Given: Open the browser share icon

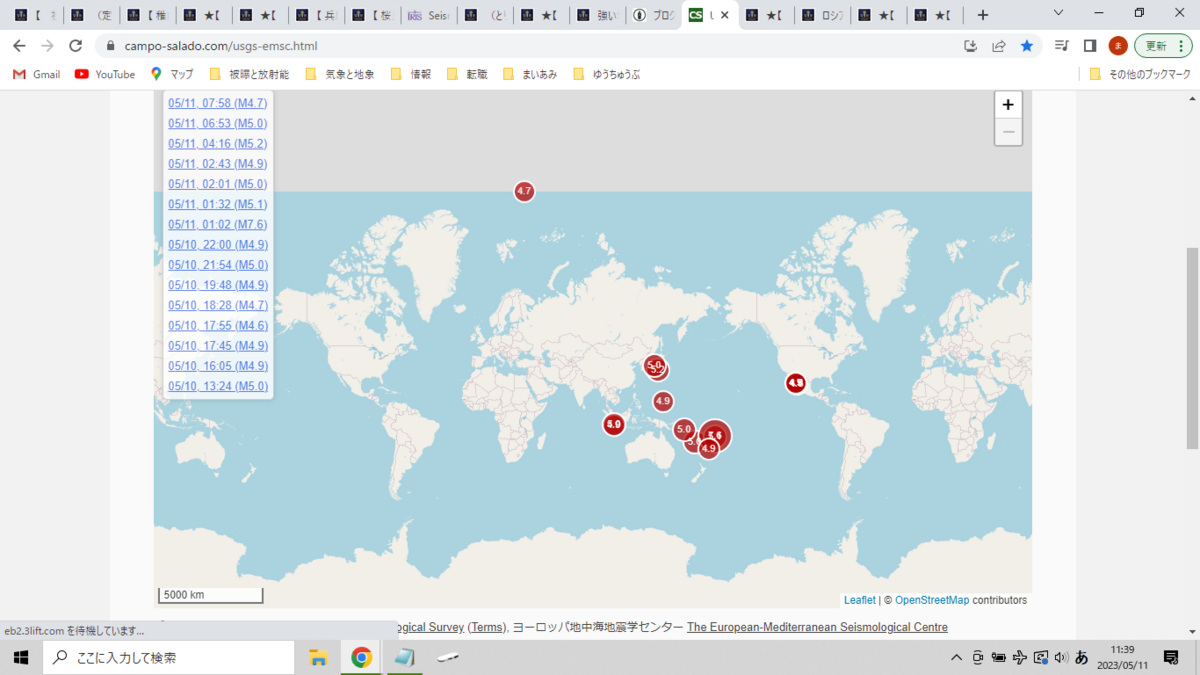Looking at the screenshot, I should point(999,46).
